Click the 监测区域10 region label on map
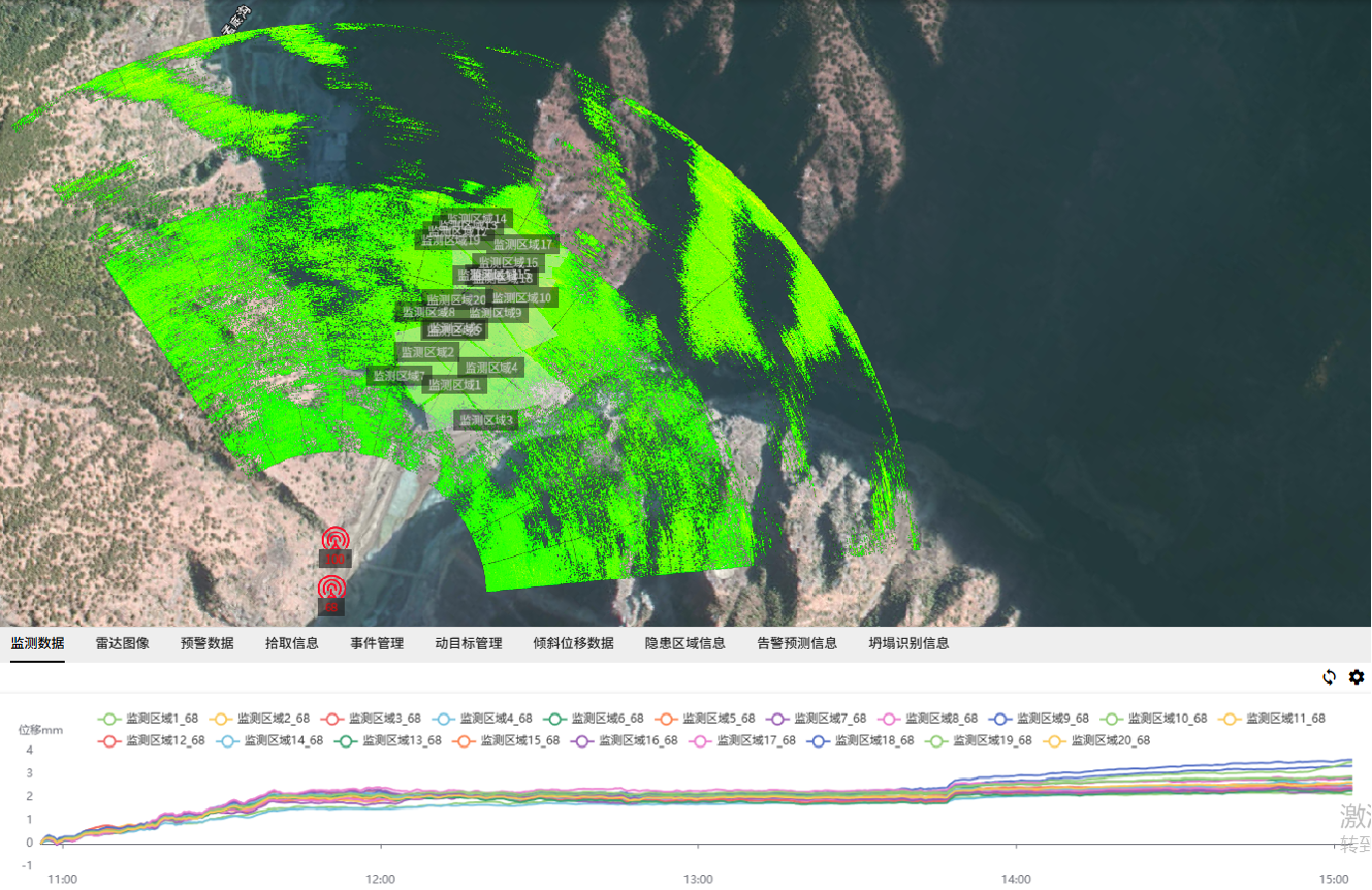 click(x=521, y=298)
